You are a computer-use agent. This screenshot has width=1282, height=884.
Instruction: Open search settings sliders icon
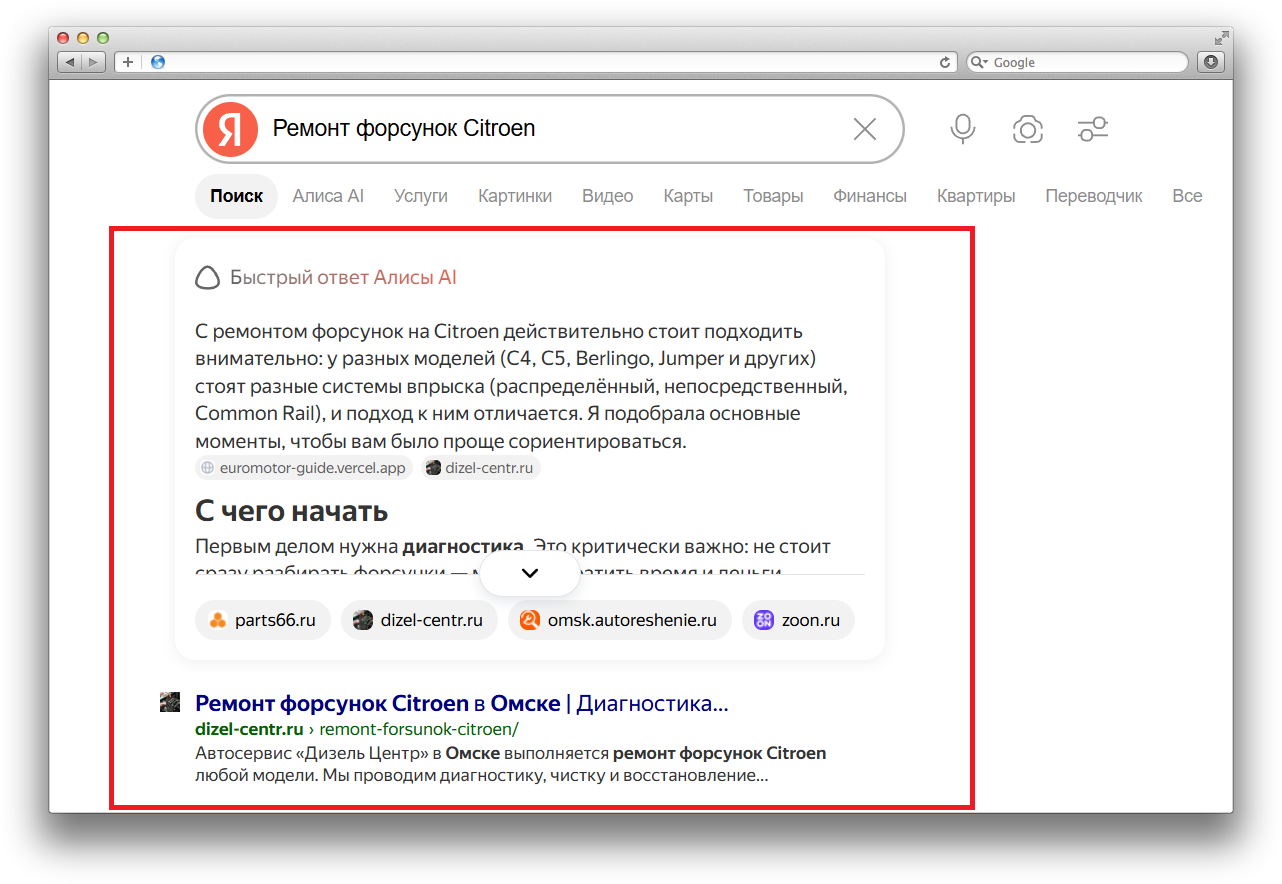[1093, 129]
